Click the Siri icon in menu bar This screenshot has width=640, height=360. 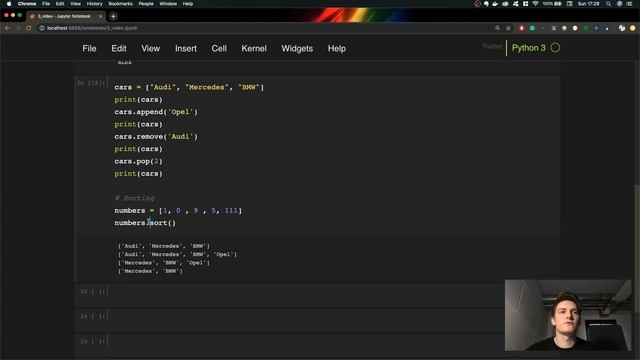click(x=619, y=4)
